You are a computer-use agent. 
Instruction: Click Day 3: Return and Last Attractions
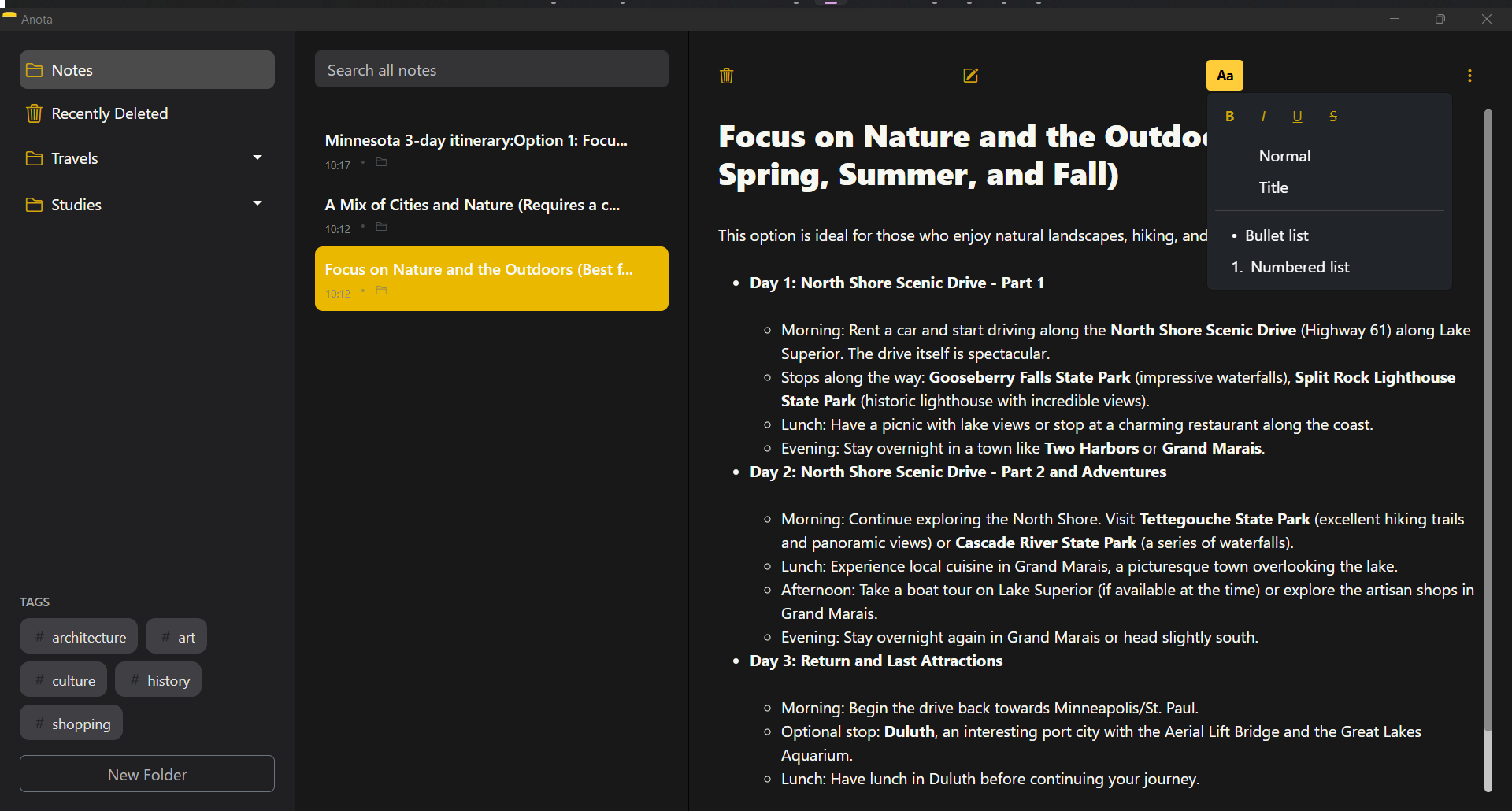[x=876, y=661]
